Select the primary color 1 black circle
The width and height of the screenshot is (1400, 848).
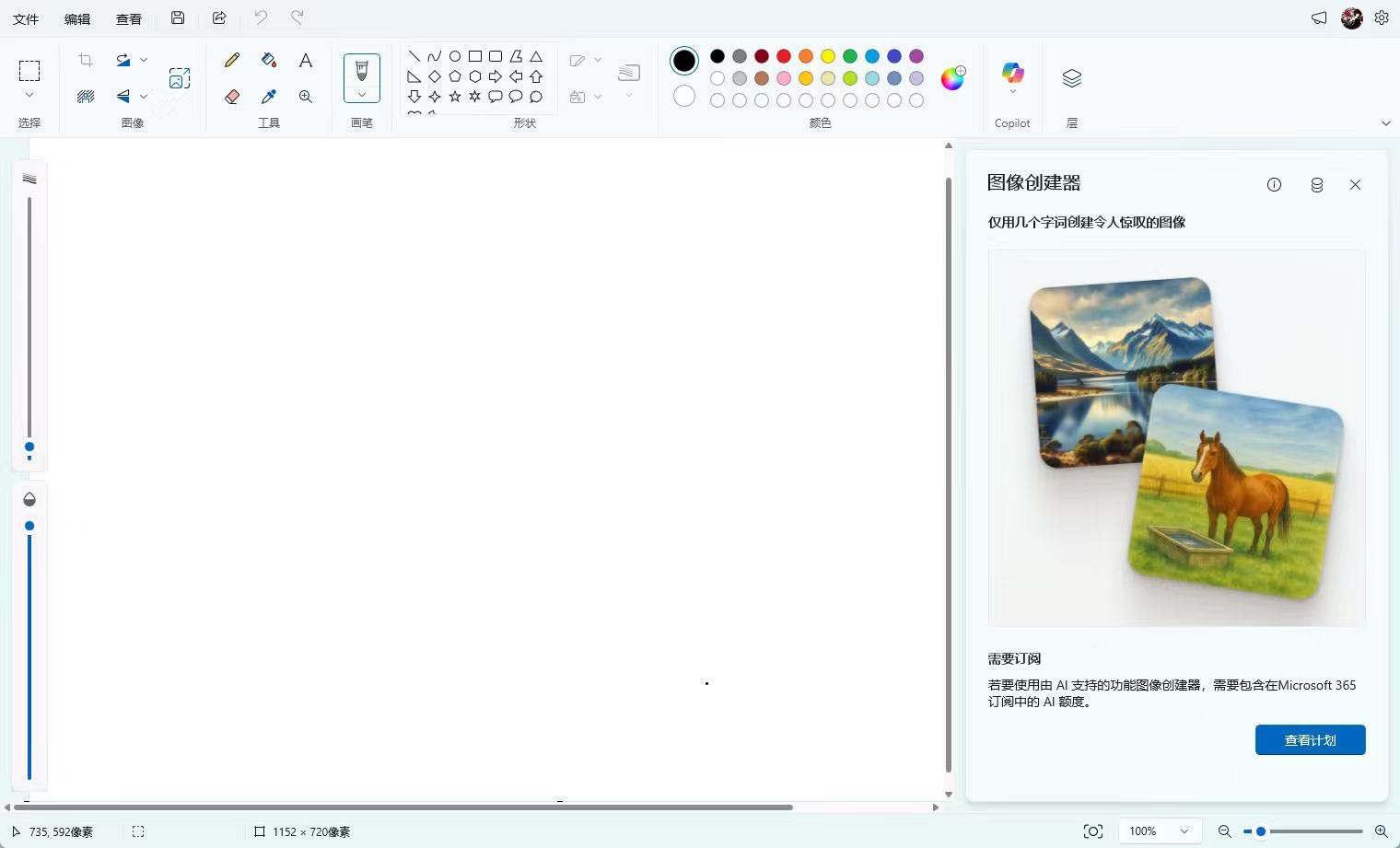pos(684,61)
